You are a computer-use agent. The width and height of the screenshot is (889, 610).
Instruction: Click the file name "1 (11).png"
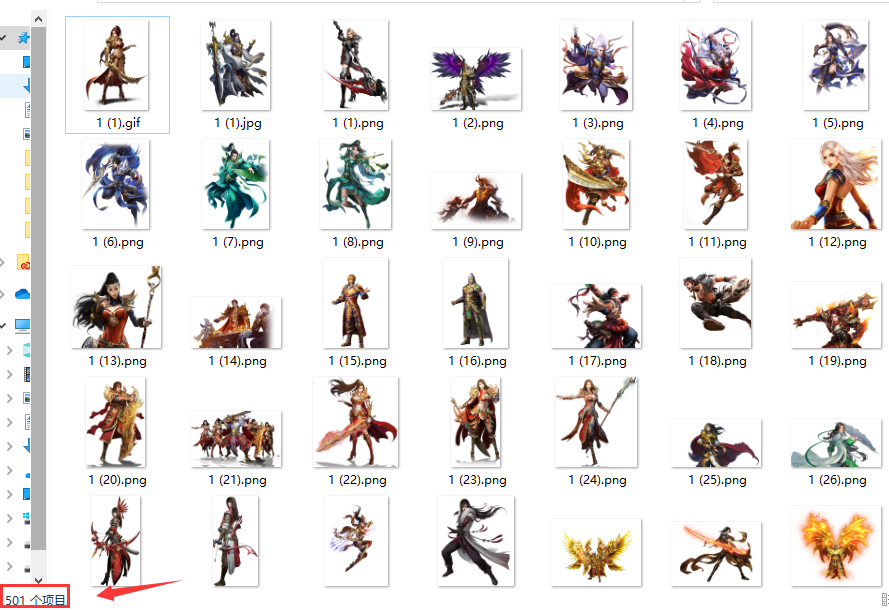(x=717, y=242)
